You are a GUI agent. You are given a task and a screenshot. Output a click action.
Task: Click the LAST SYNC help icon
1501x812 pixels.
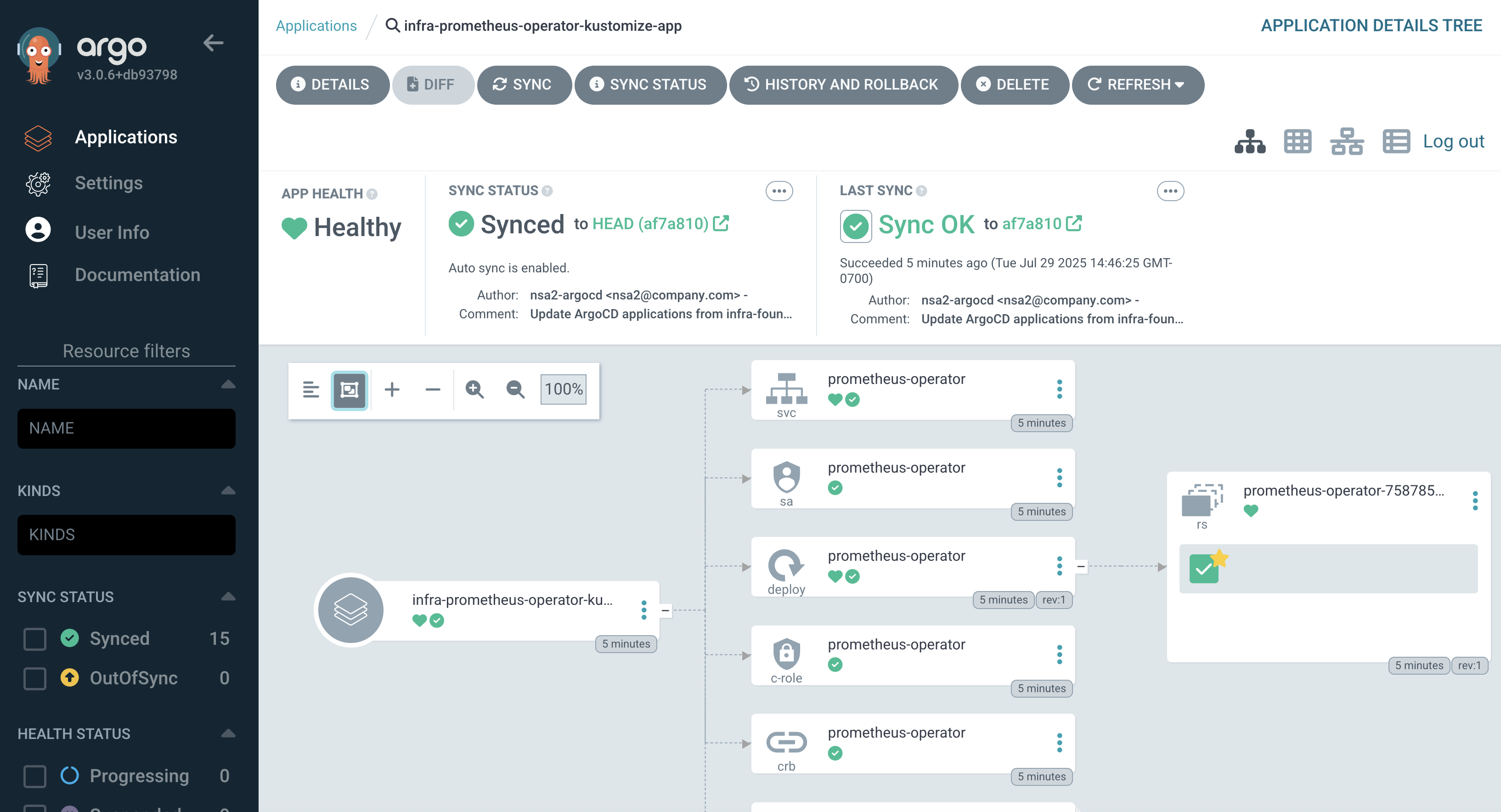[x=920, y=191]
